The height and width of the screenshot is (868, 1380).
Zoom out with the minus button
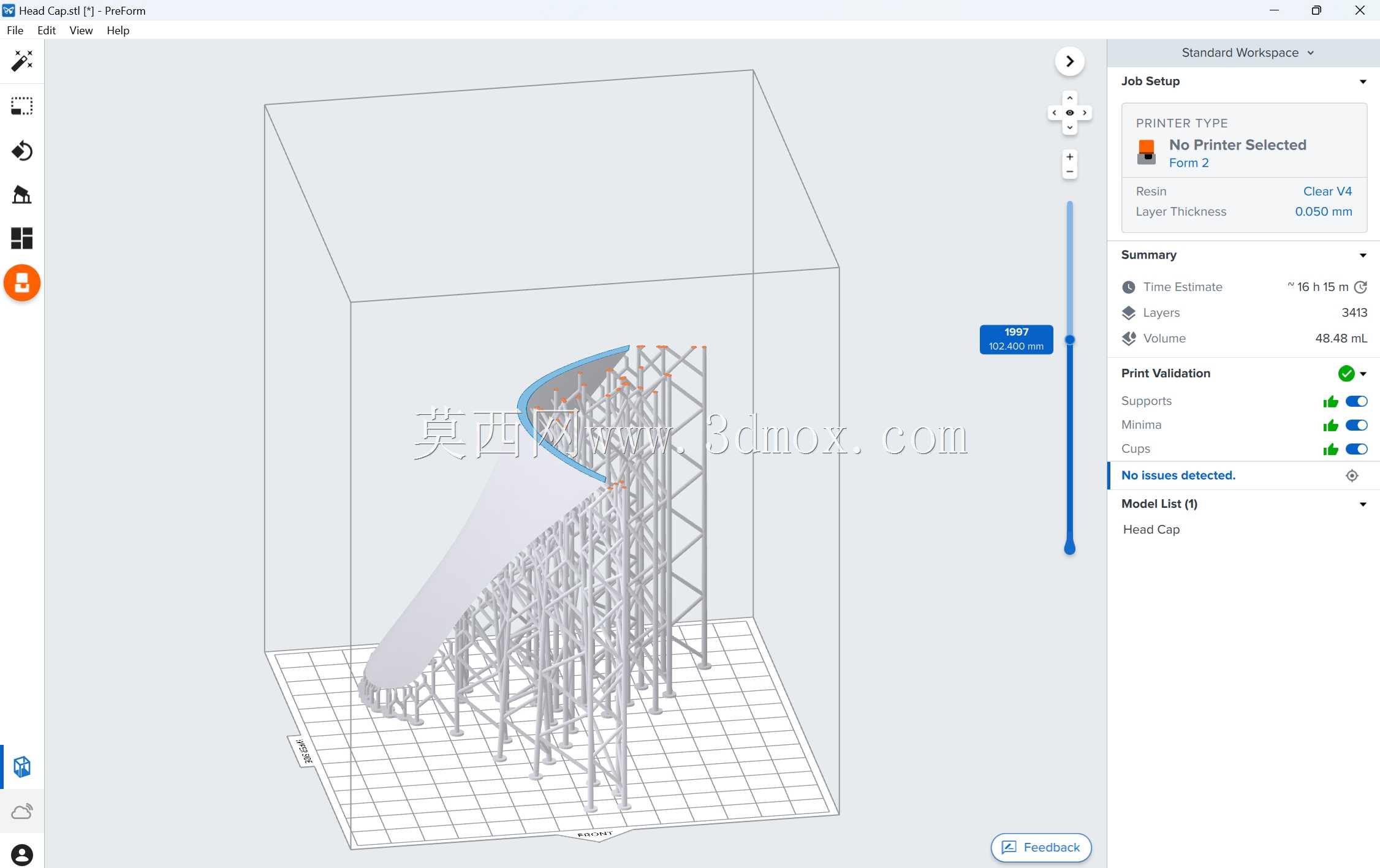coord(1070,172)
